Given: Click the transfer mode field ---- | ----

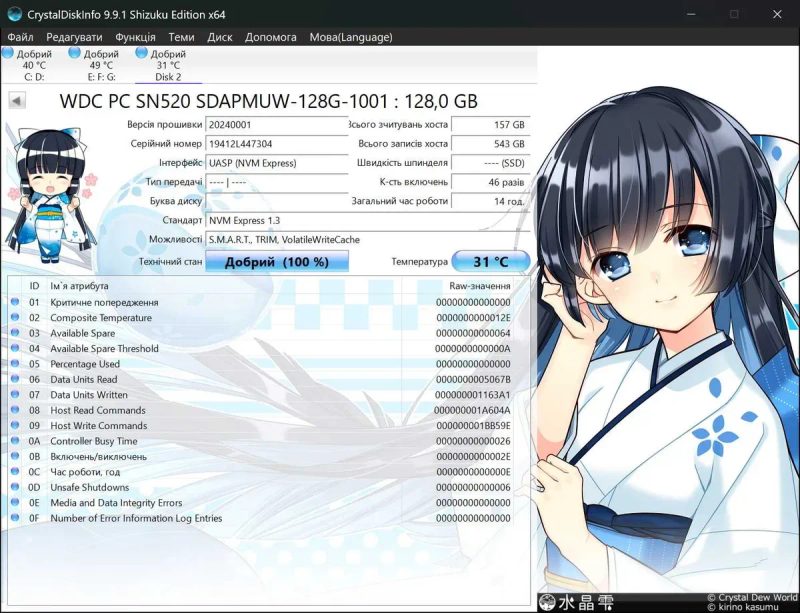Looking at the screenshot, I should click(277, 182).
